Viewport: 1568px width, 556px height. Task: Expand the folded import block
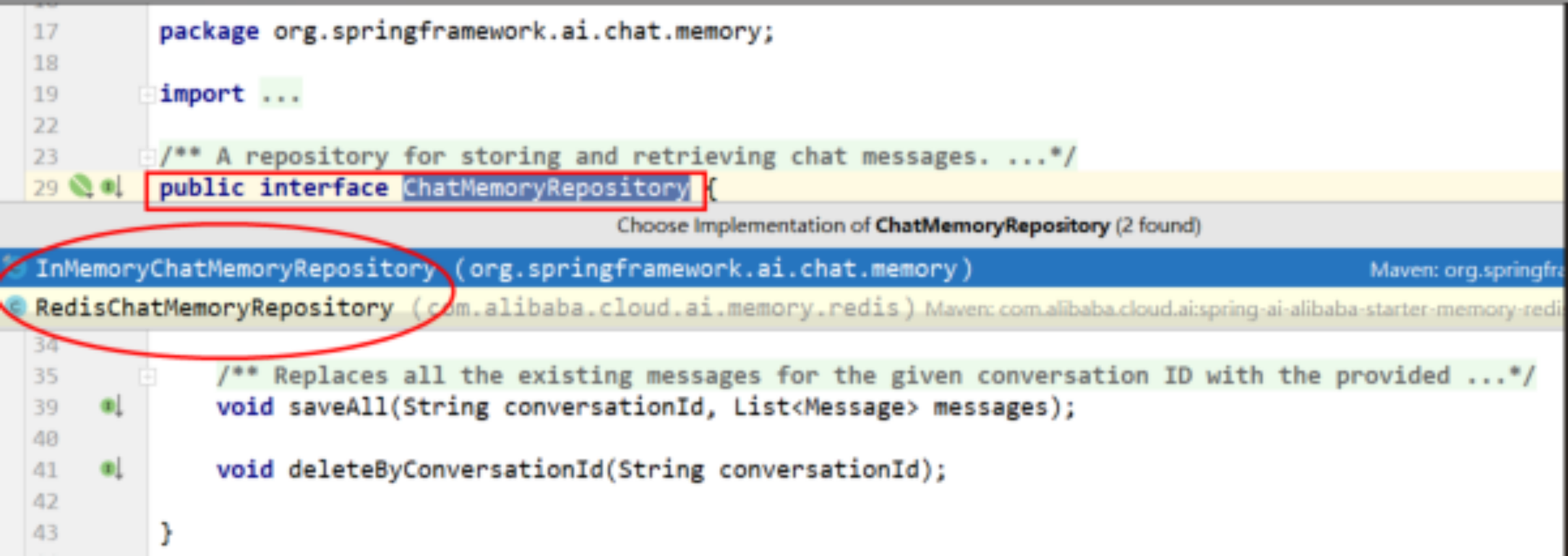147,95
